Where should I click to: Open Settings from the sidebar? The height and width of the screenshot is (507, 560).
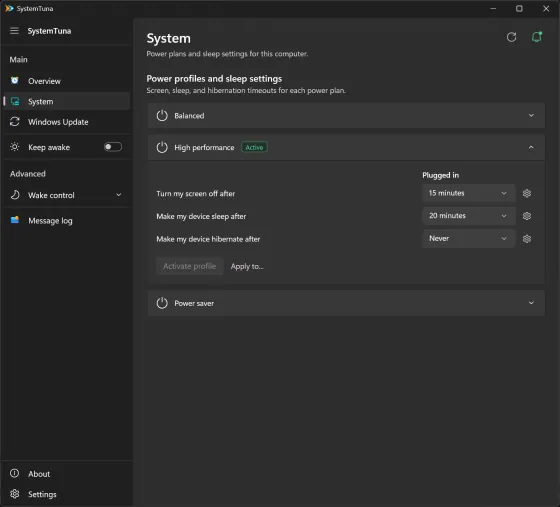tap(67, 494)
